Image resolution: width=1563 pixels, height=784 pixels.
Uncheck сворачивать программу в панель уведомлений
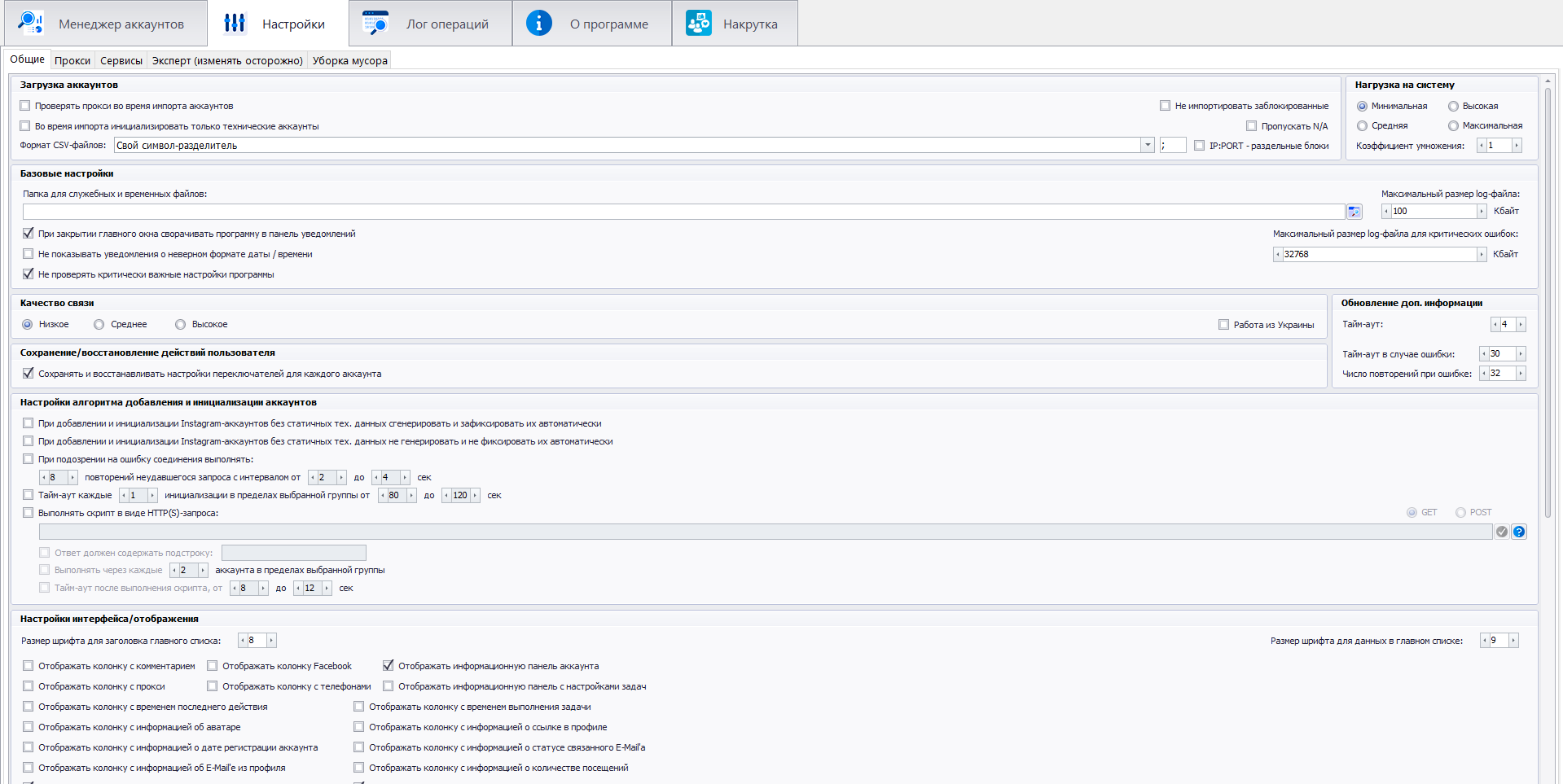point(29,234)
